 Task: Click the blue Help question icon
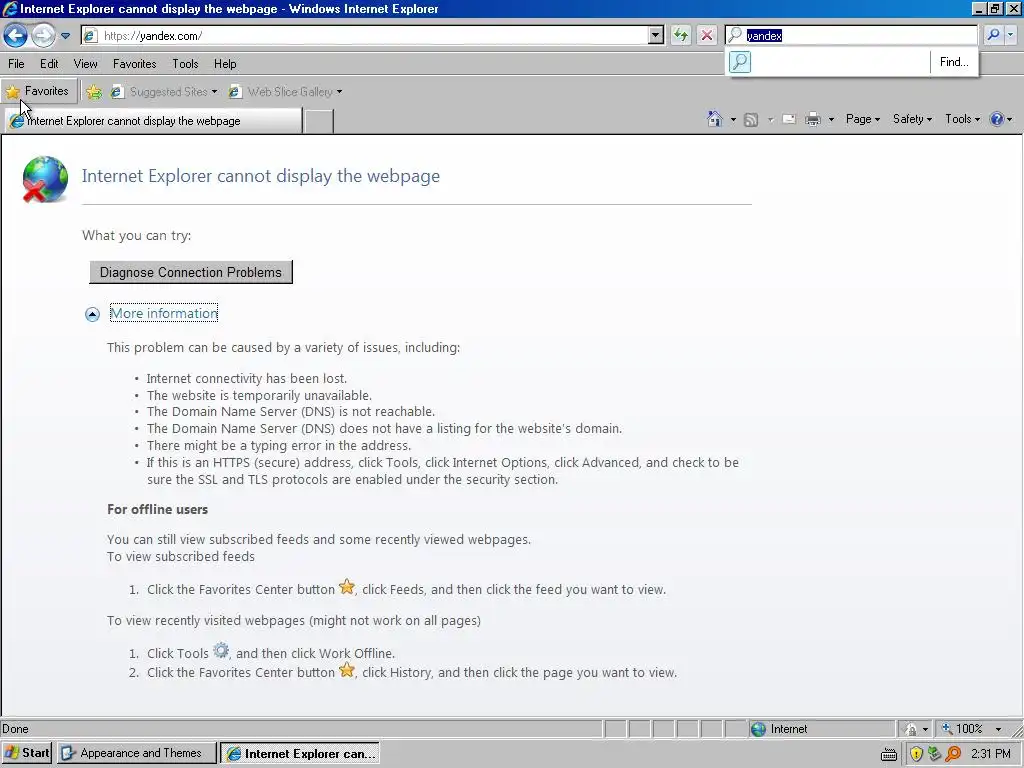coord(997,119)
